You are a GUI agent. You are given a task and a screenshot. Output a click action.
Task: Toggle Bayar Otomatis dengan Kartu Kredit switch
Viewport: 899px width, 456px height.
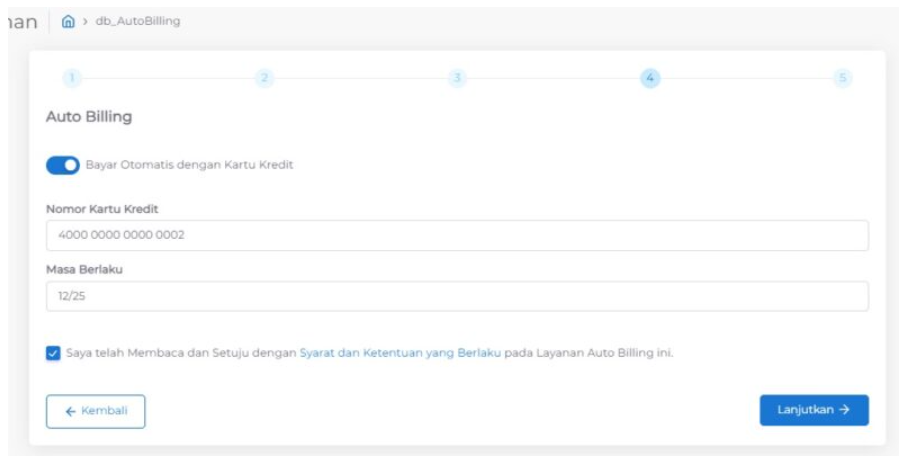tap(62, 165)
